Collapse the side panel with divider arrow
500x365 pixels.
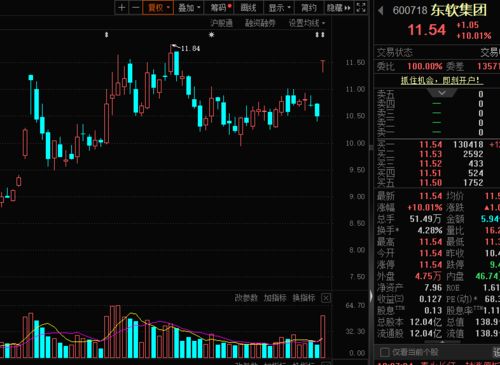371,295
